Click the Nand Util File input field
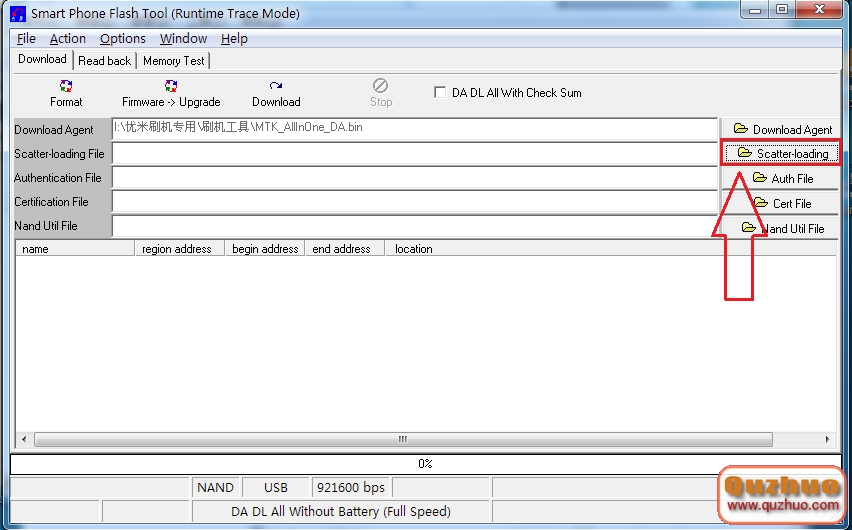The image size is (852, 530). [x=415, y=226]
